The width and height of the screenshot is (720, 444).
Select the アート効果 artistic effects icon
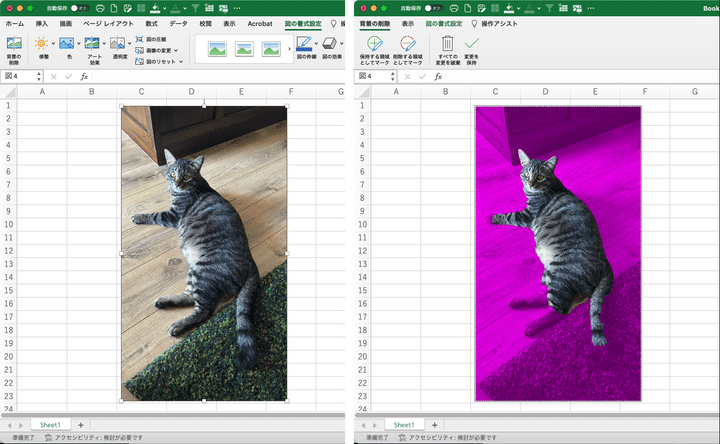[x=92, y=43]
